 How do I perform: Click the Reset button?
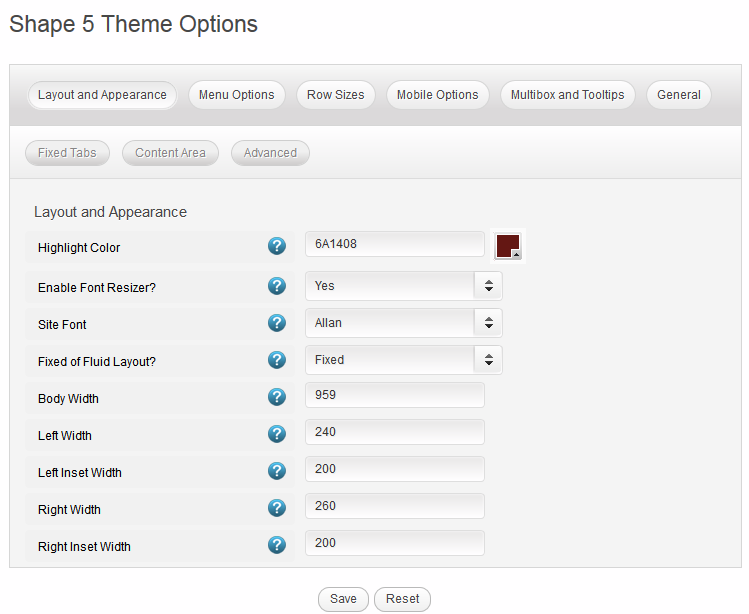click(x=402, y=599)
